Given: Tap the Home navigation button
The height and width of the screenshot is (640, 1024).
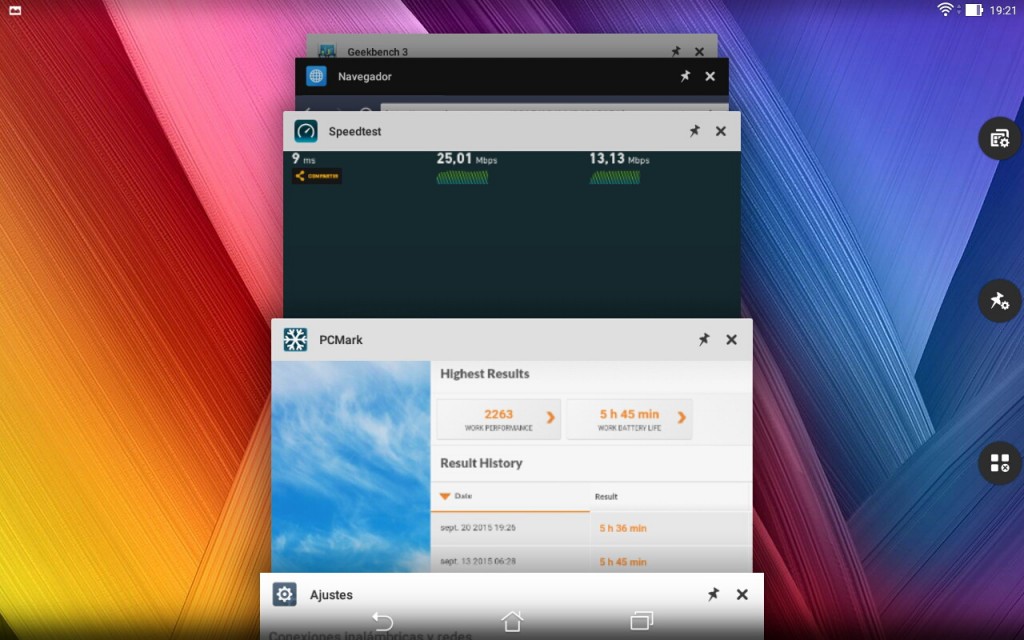Looking at the screenshot, I should click(x=512, y=621).
